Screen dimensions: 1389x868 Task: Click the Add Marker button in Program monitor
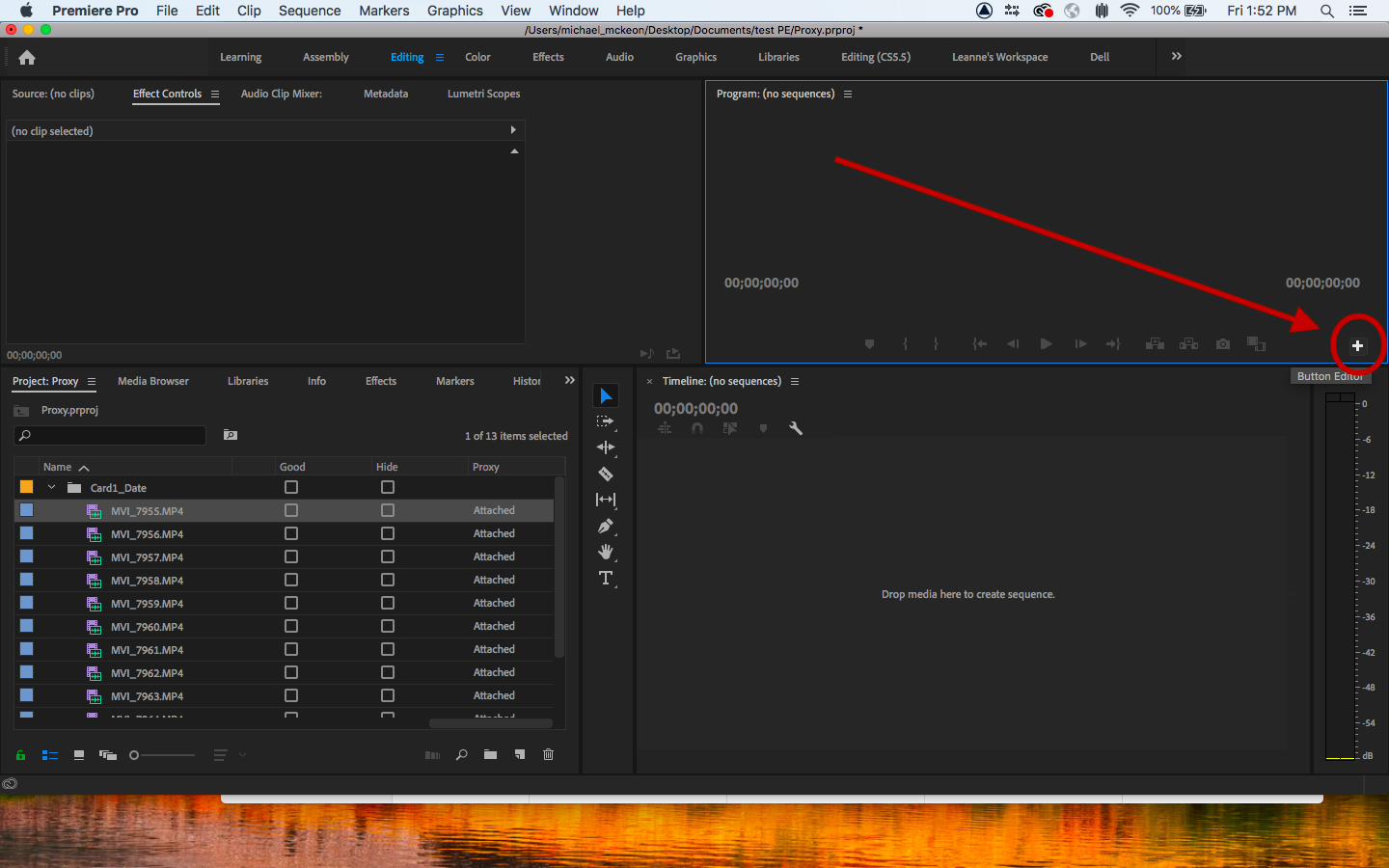coord(869,344)
